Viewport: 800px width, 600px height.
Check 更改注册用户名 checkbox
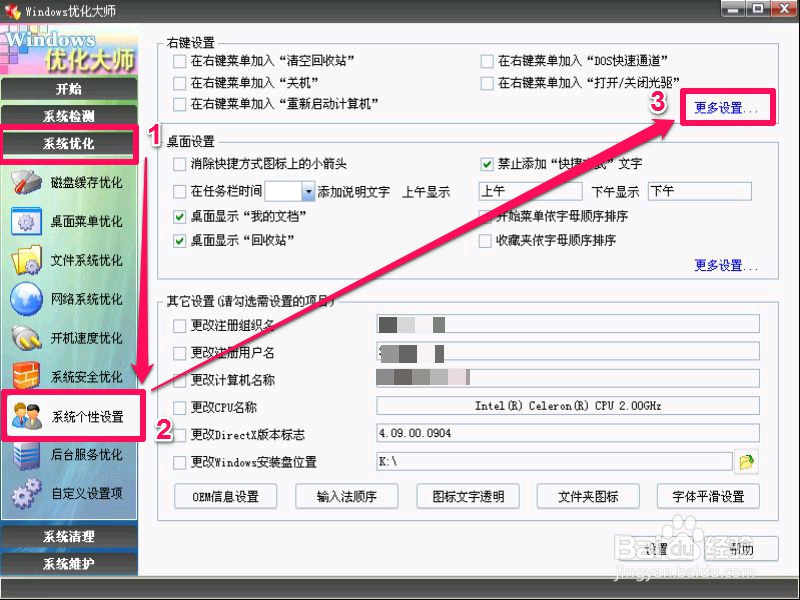(x=180, y=353)
